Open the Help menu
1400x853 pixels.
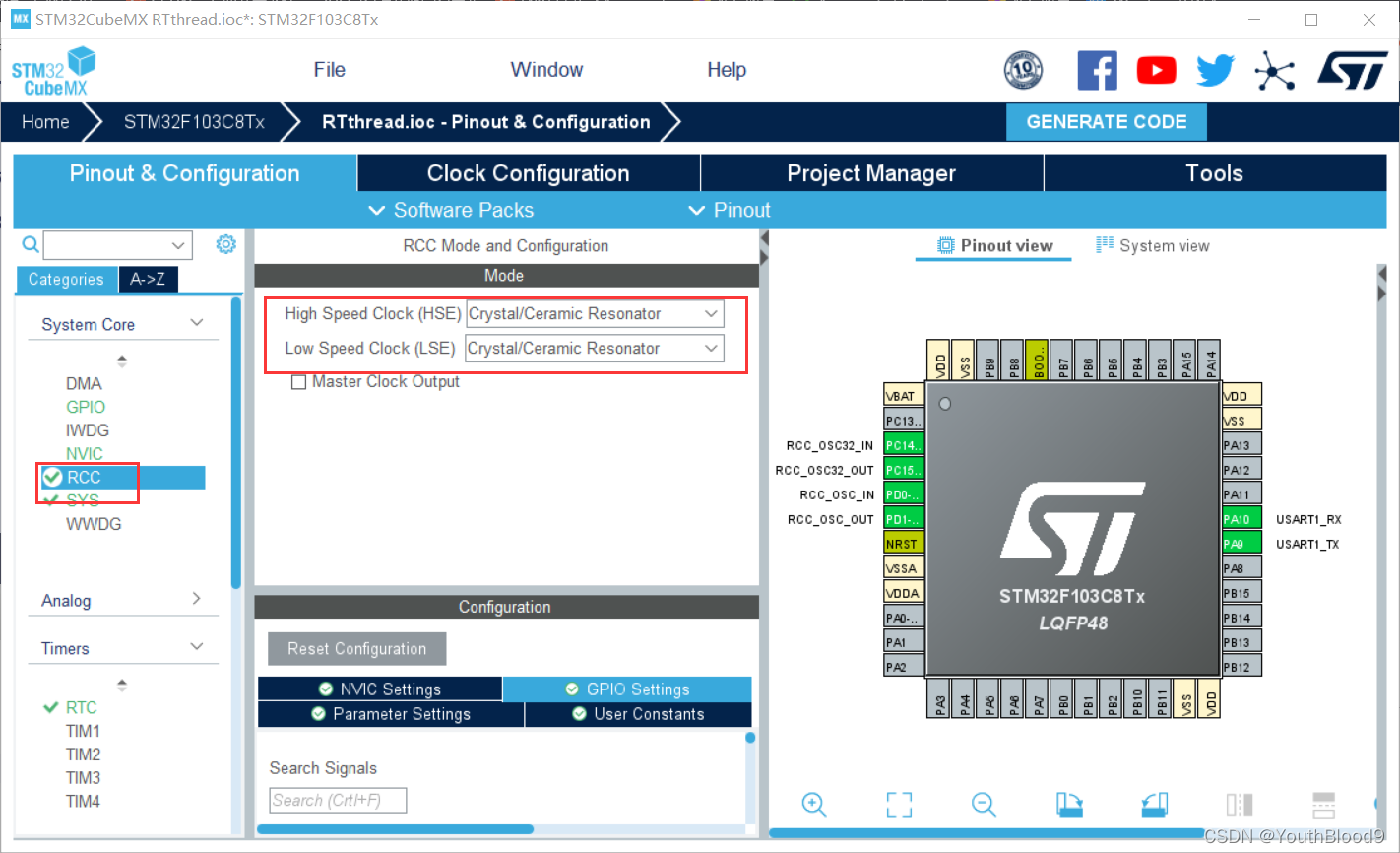click(727, 70)
